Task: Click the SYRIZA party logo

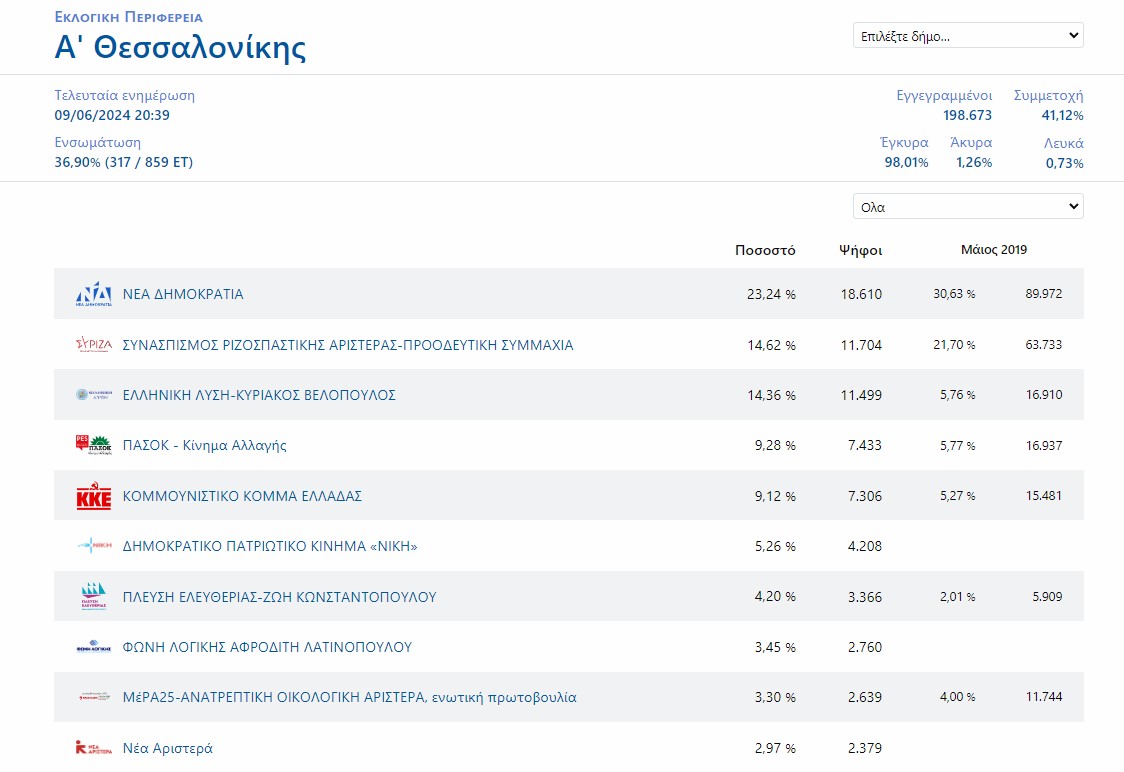Action: pos(94,345)
